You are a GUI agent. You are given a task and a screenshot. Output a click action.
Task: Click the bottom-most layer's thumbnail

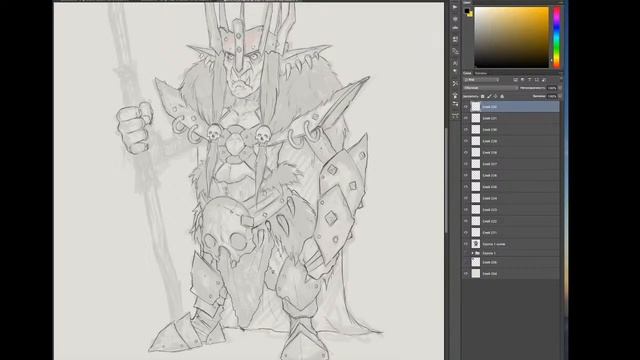(476, 274)
